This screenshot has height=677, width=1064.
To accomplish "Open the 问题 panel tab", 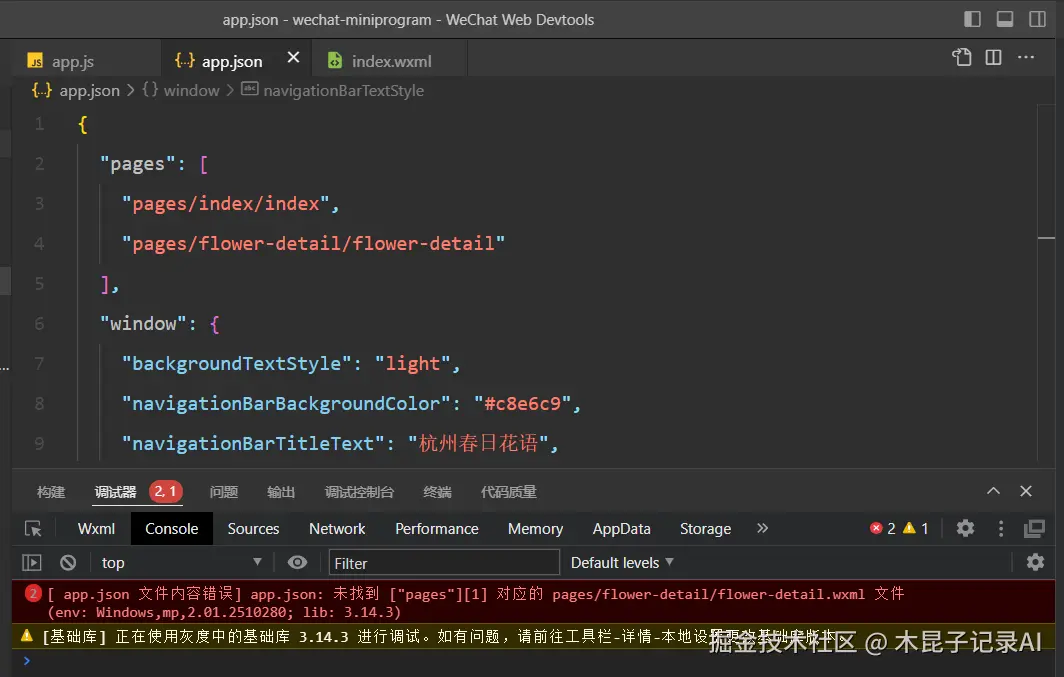I will pos(223,492).
